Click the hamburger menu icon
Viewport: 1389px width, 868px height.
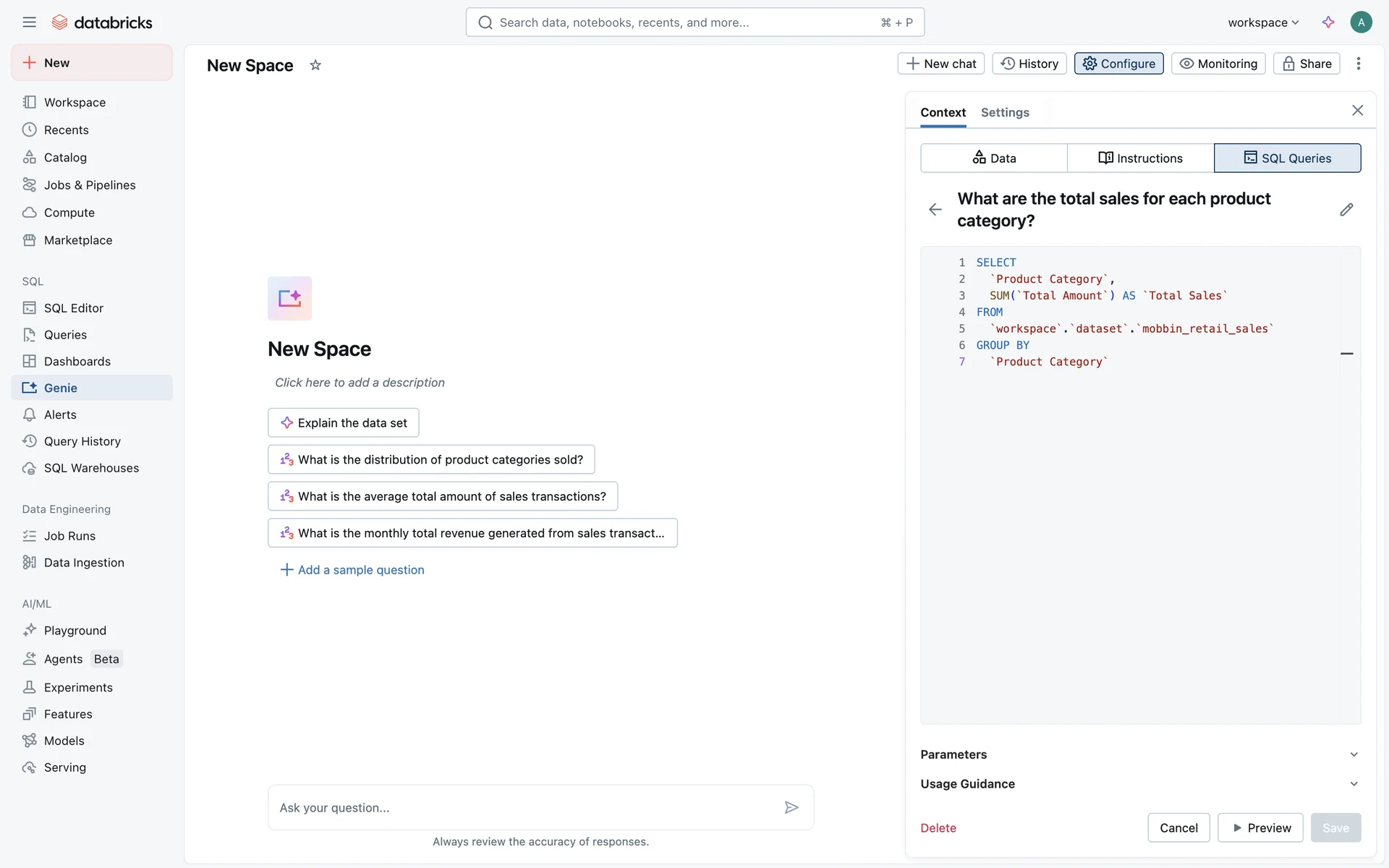click(x=29, y=22)
